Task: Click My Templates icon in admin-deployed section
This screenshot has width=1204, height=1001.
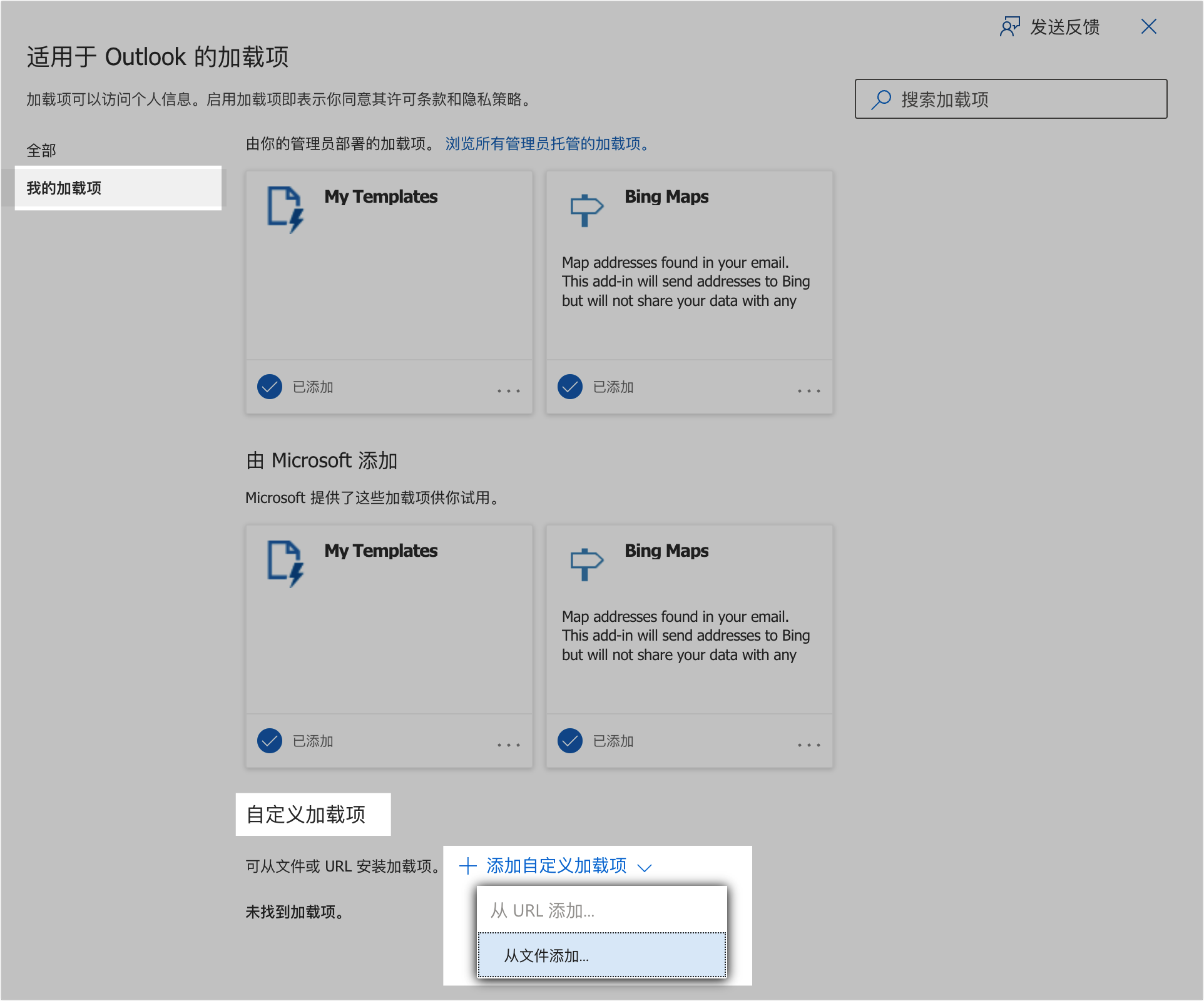Action: [285, 209]
